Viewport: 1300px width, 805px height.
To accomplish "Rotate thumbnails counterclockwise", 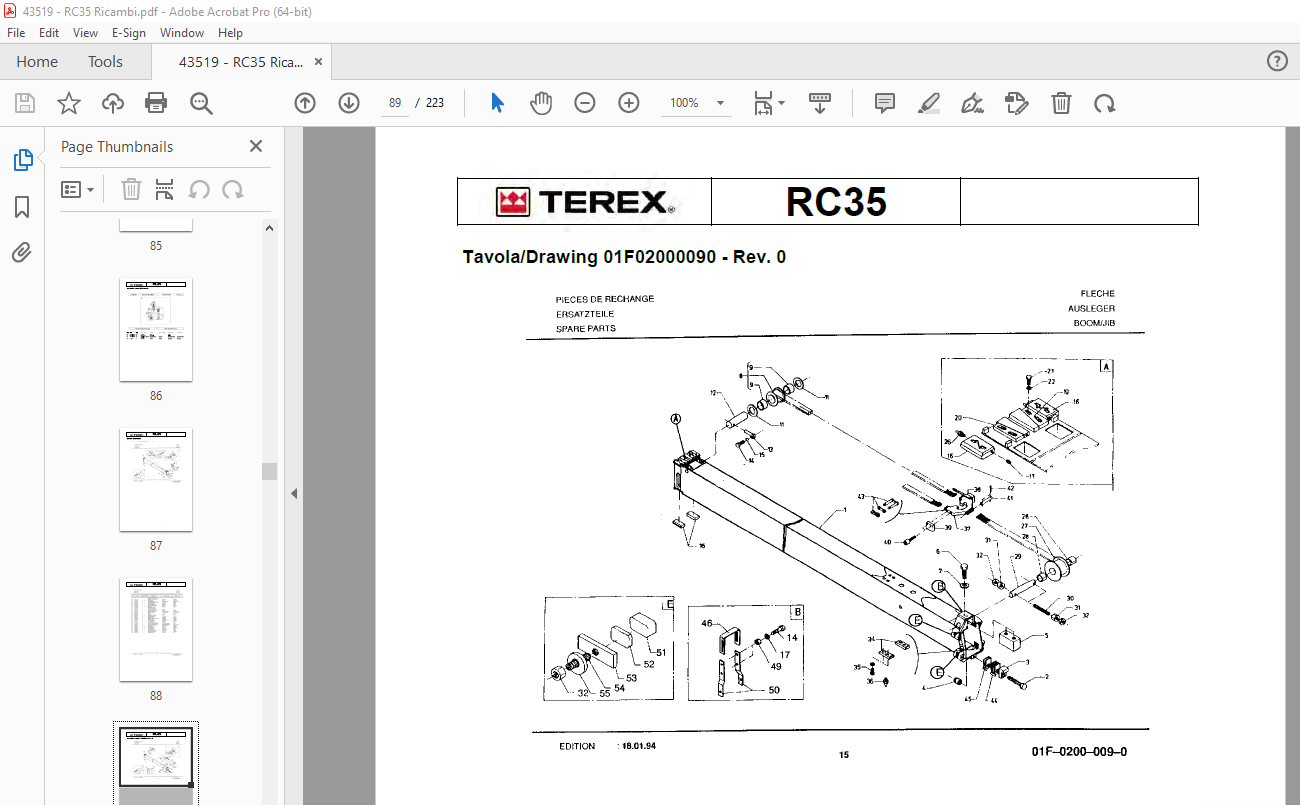I will [x=199, y=189].
